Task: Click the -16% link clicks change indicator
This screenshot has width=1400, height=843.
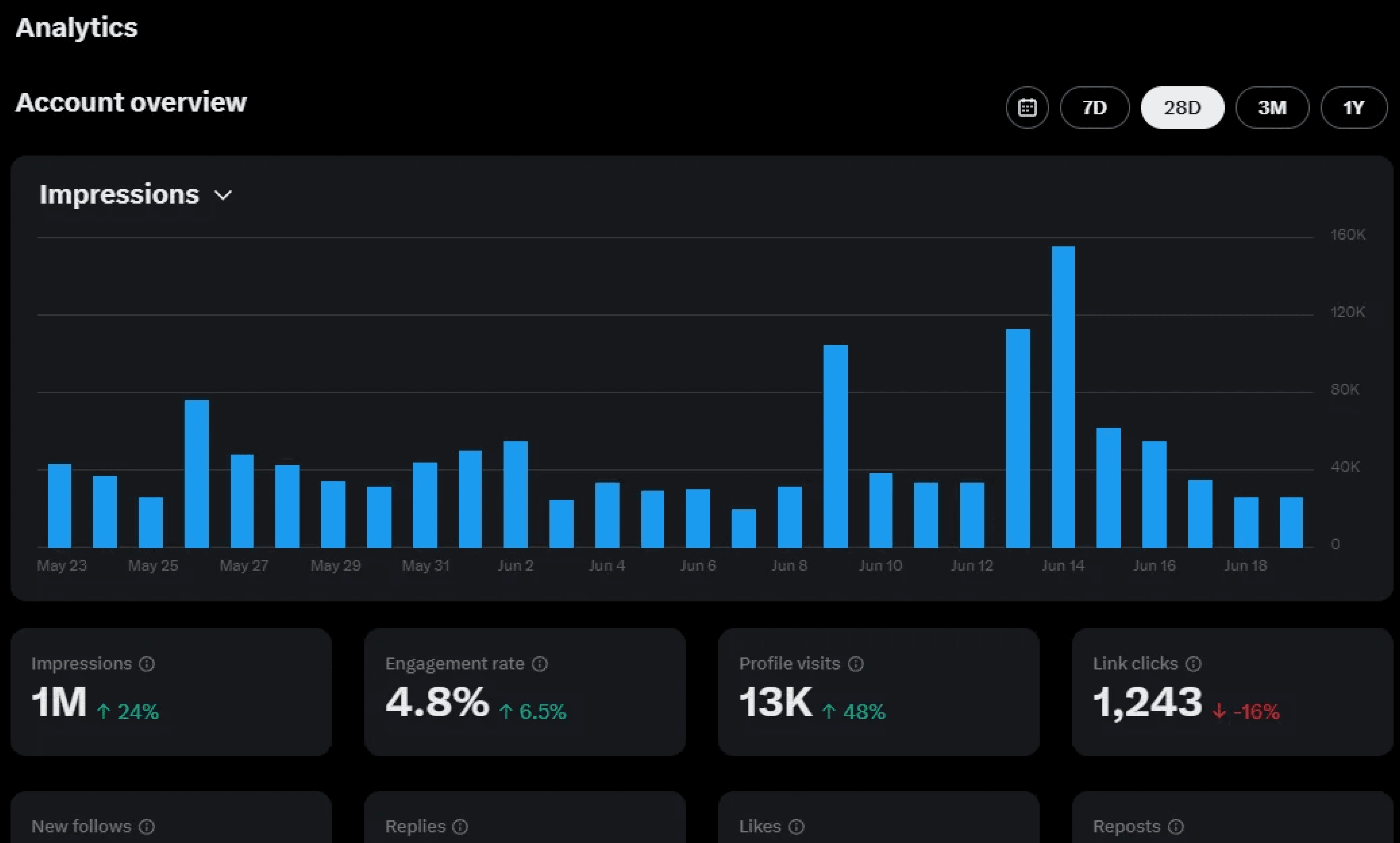Action: pos(1246,711)
